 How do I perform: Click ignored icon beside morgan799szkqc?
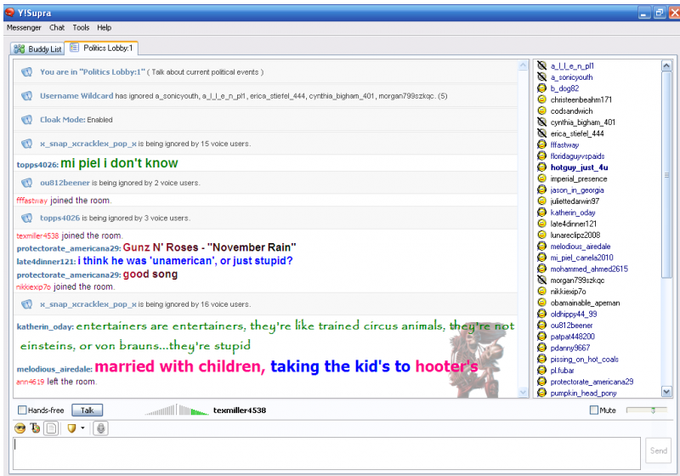tap(542, 280)
